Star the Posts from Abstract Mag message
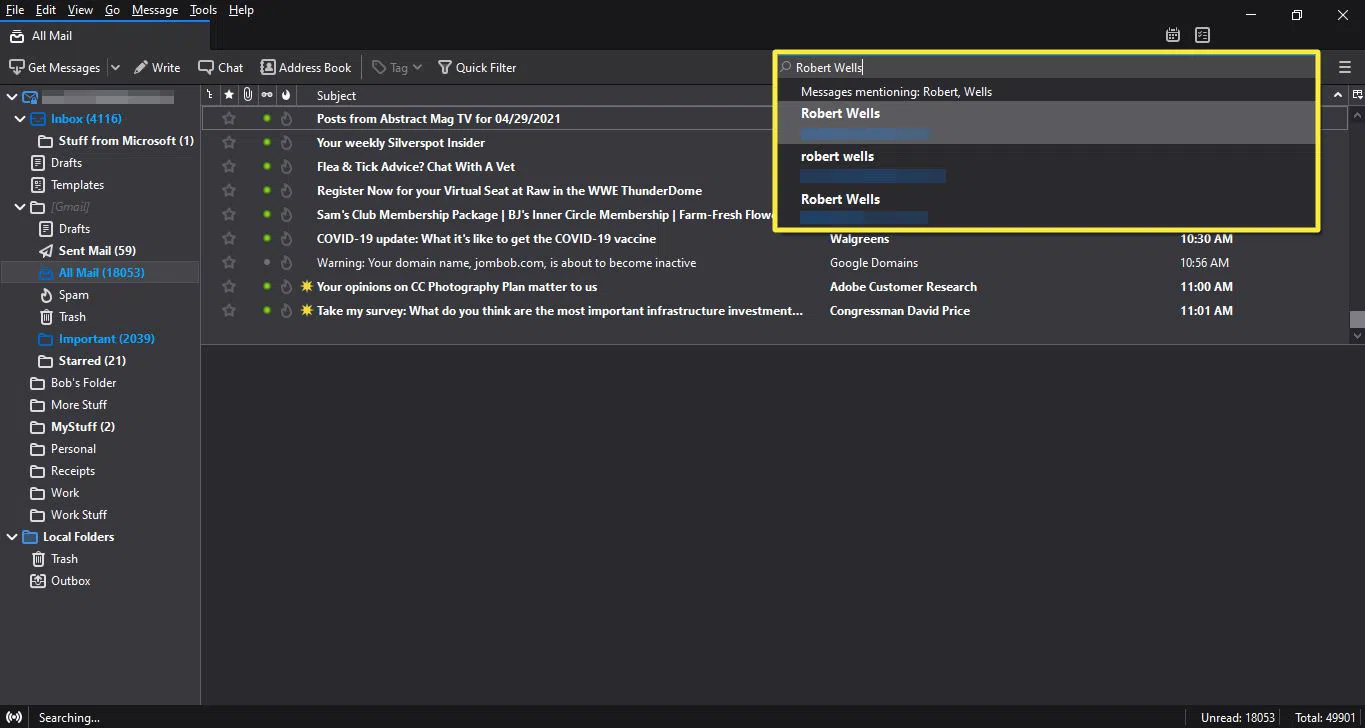The width and height of the screenshot is (1365, 728). (229, 119)
